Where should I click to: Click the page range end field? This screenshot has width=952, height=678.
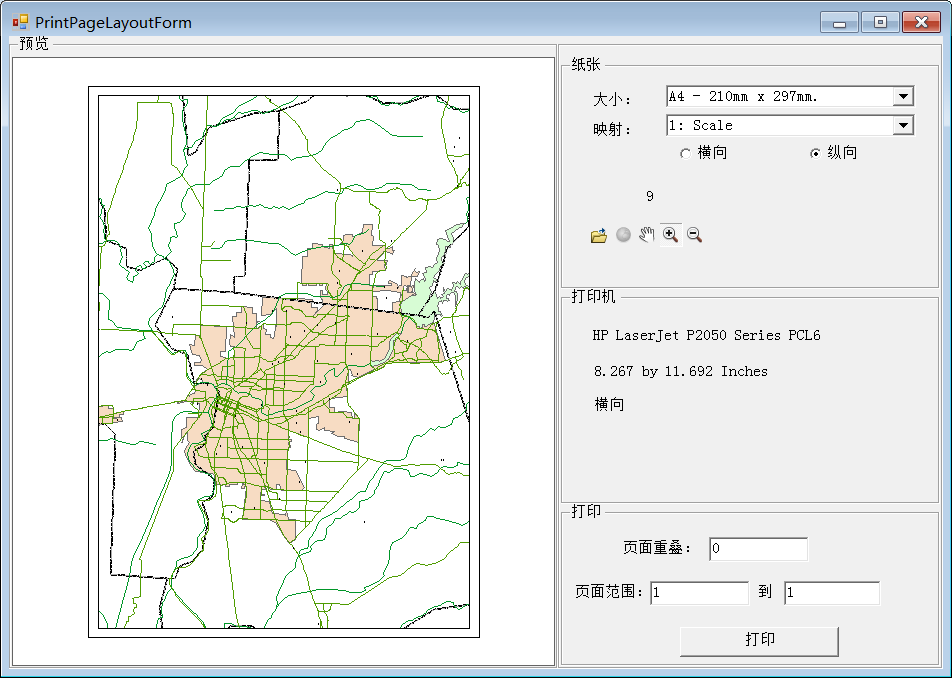pyautogui.click(x=831, y=593)
